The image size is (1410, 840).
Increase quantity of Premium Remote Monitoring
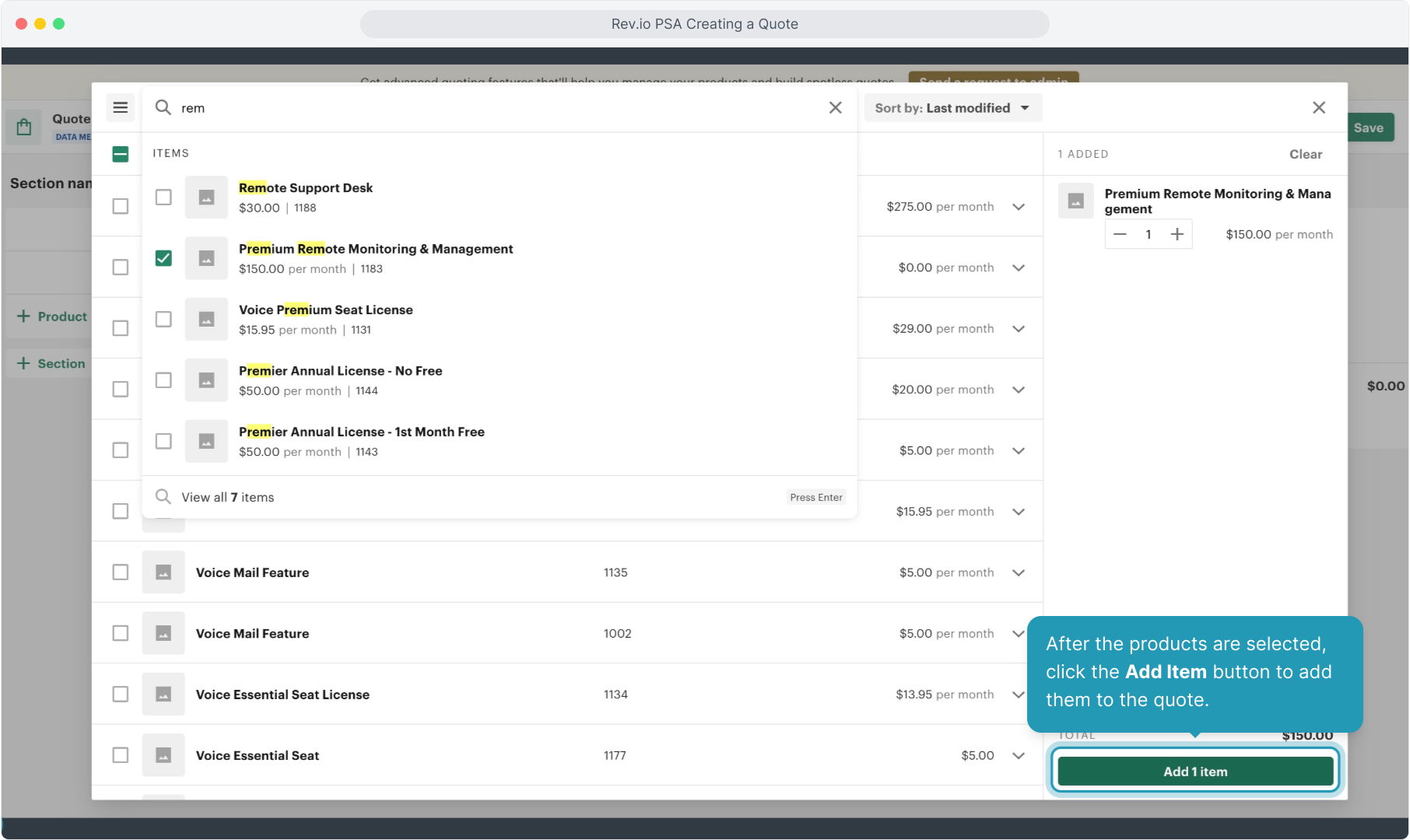point(1177,234)
